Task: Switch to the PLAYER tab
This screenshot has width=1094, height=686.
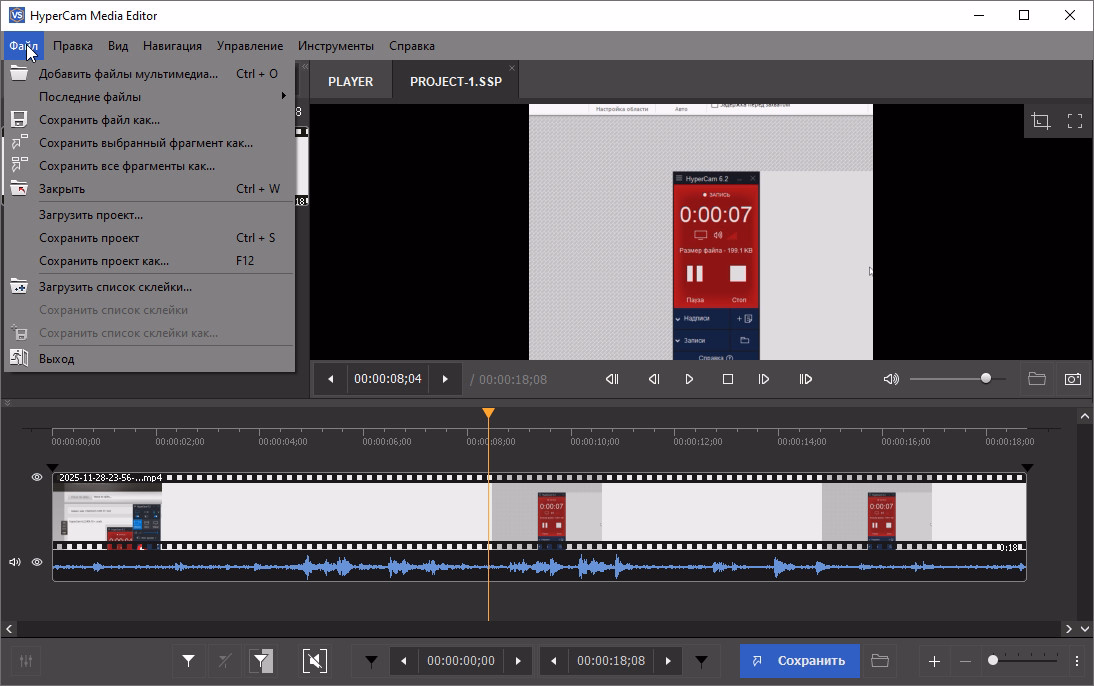Action: click(350, 82)
